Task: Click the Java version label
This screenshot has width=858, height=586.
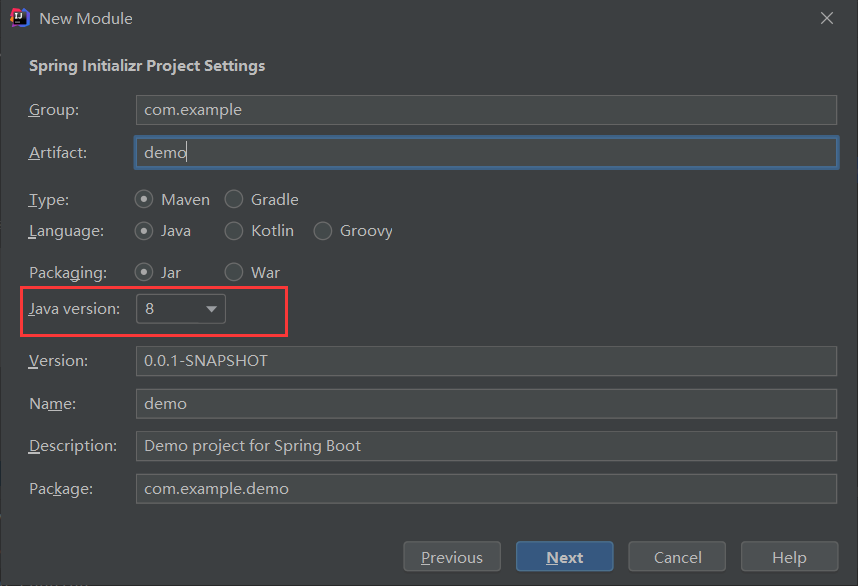Action: coord(74,309)
